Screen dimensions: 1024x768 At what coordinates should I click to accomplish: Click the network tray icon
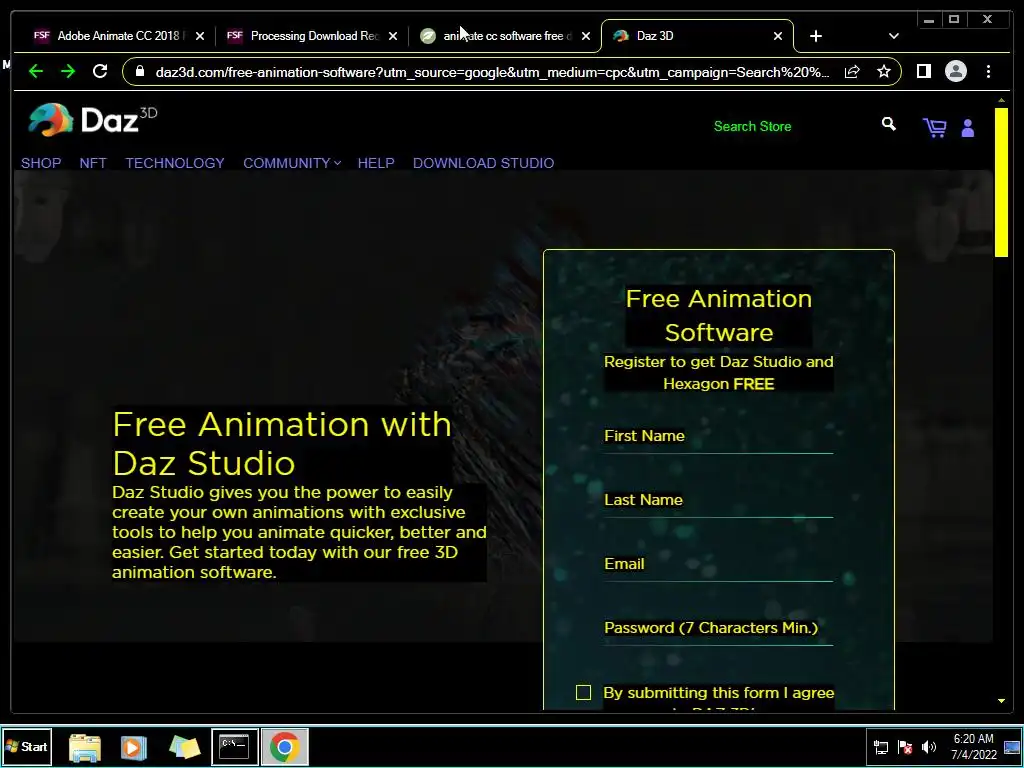(881, 747)
